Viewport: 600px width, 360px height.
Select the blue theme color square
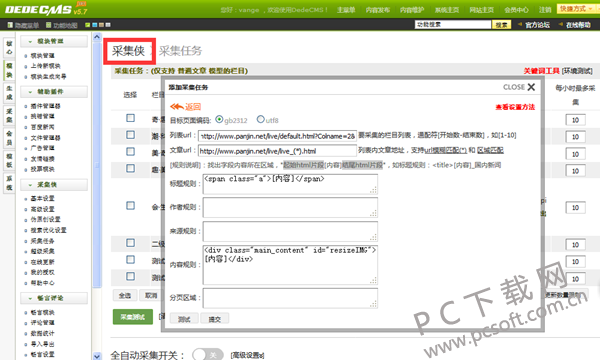tap(95, 25)
